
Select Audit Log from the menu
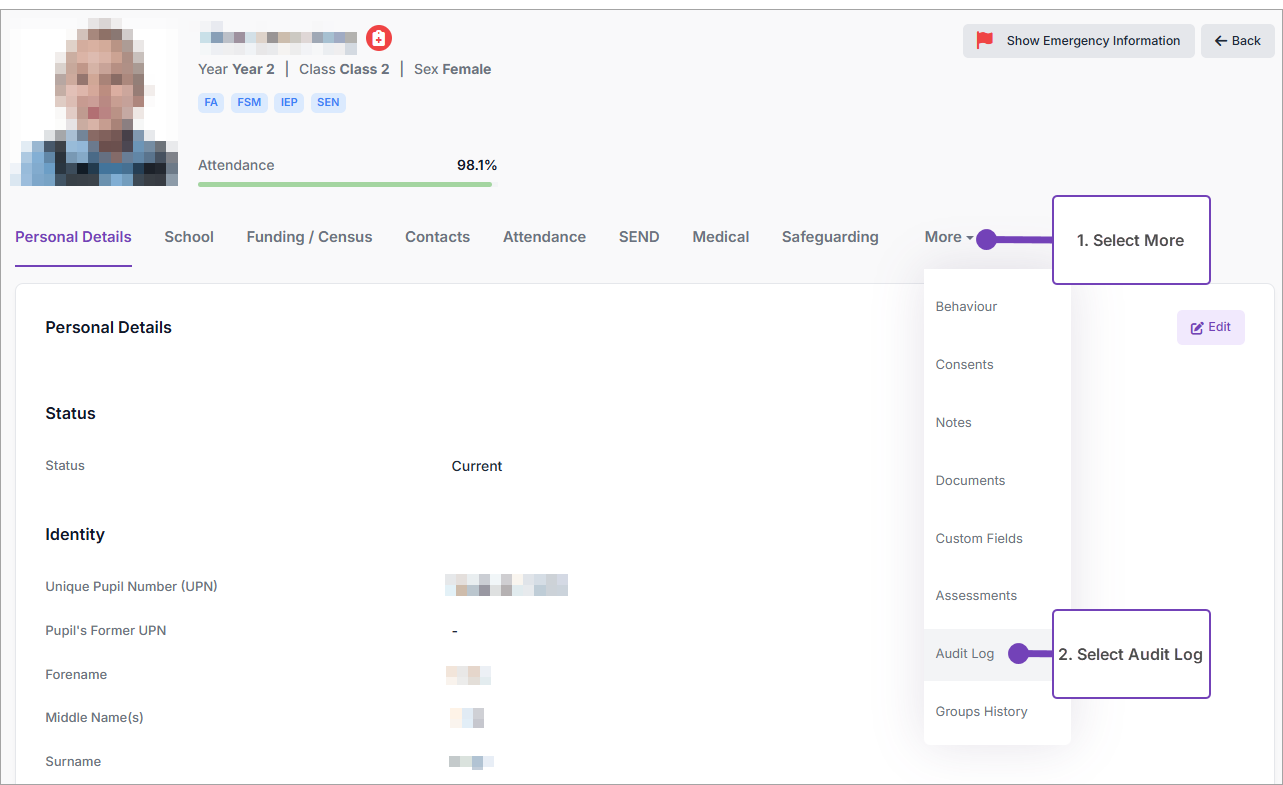click(x=965, y=654)
